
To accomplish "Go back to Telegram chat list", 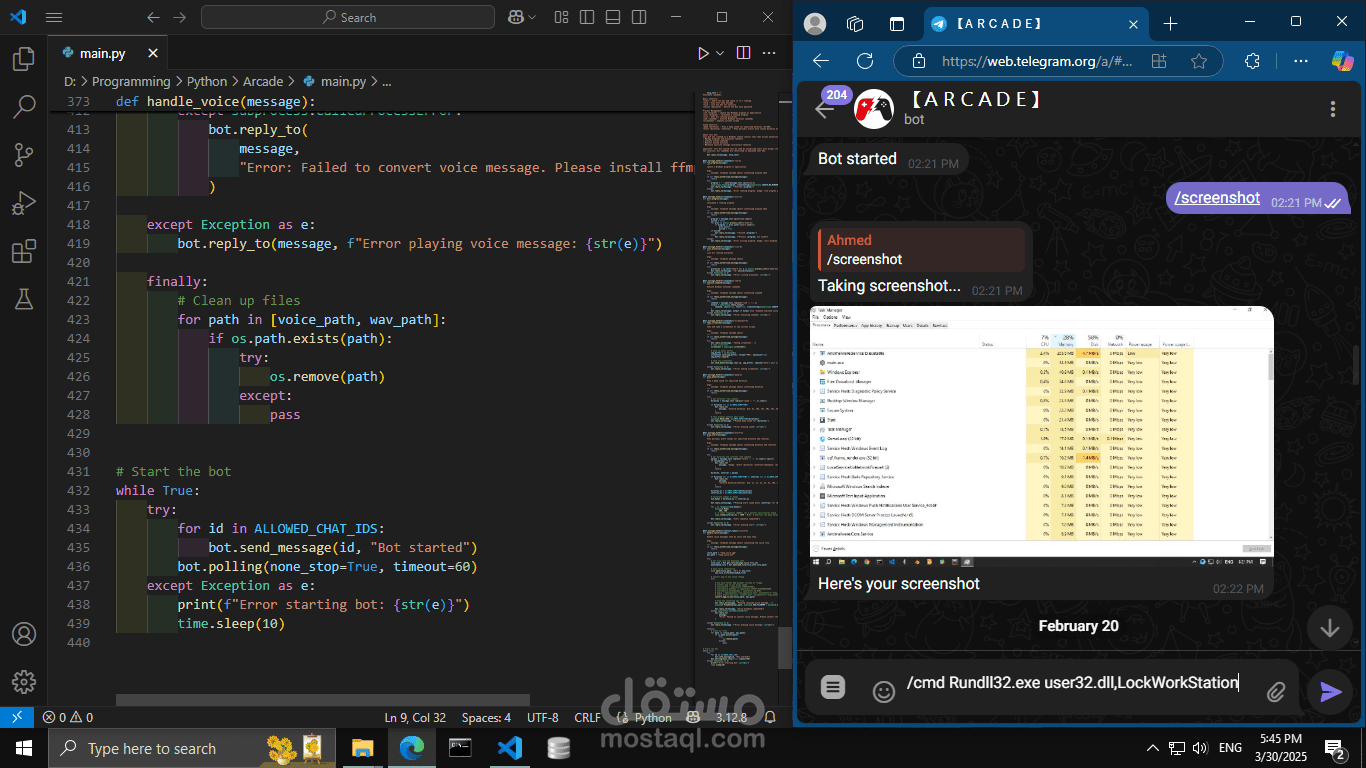I will coord(825,110).
